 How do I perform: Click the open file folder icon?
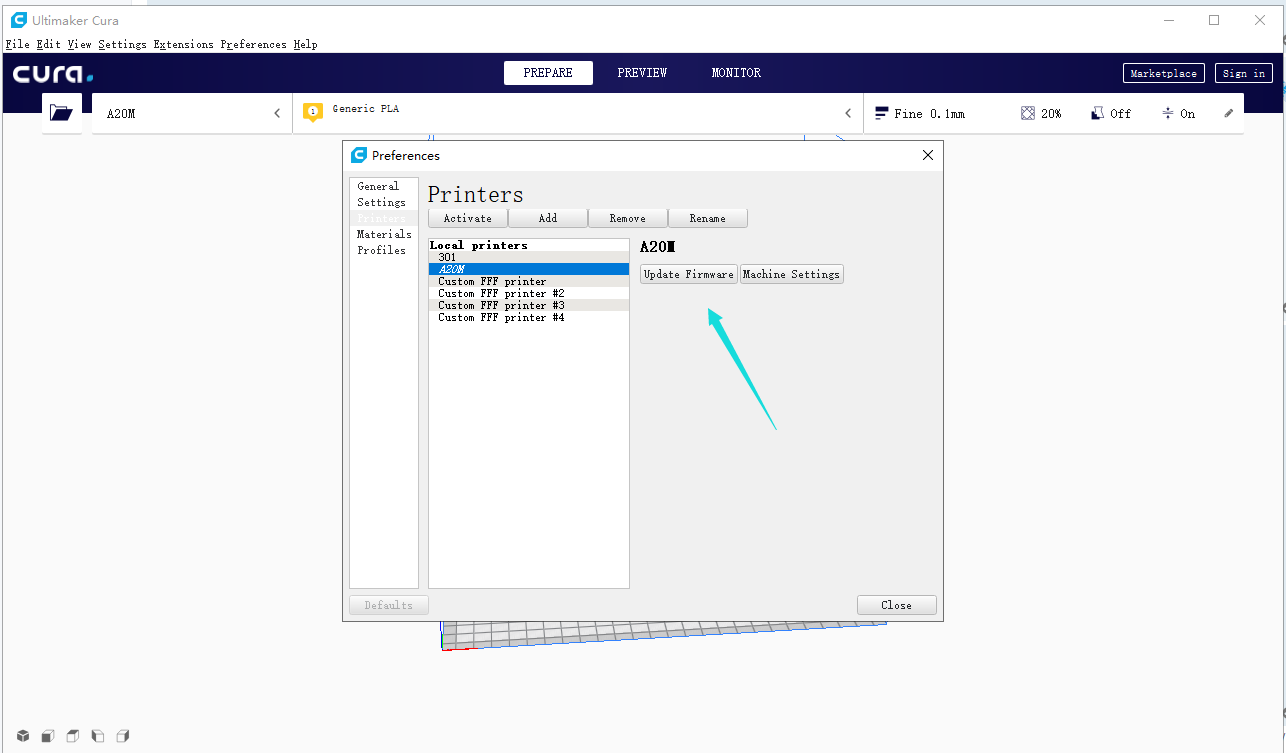click(x=61, y=113)
